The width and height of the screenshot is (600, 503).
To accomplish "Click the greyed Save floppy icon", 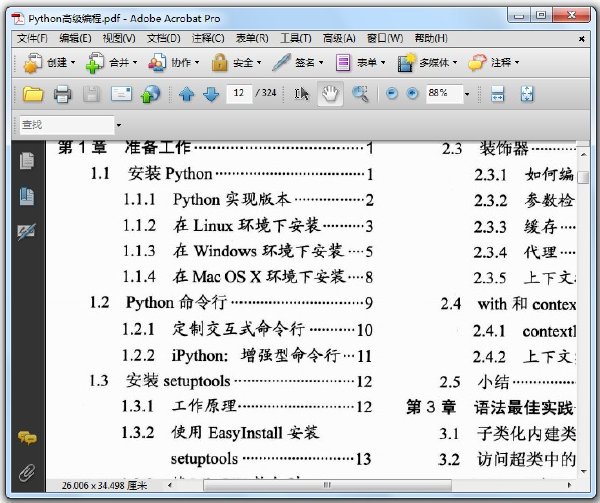I will coord(91,94).
